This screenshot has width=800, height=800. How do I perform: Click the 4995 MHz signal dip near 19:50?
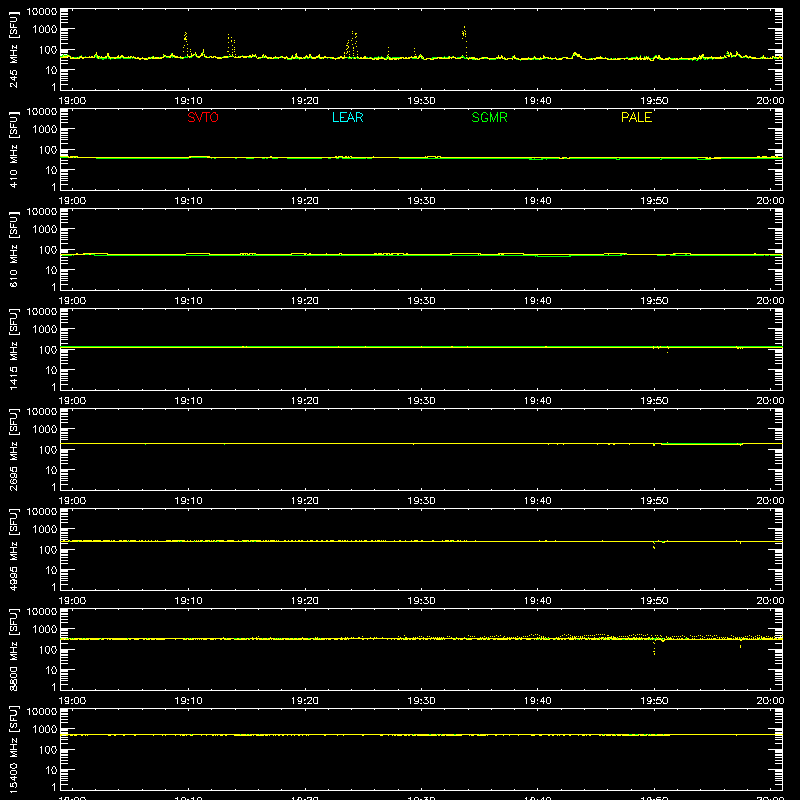654,545
